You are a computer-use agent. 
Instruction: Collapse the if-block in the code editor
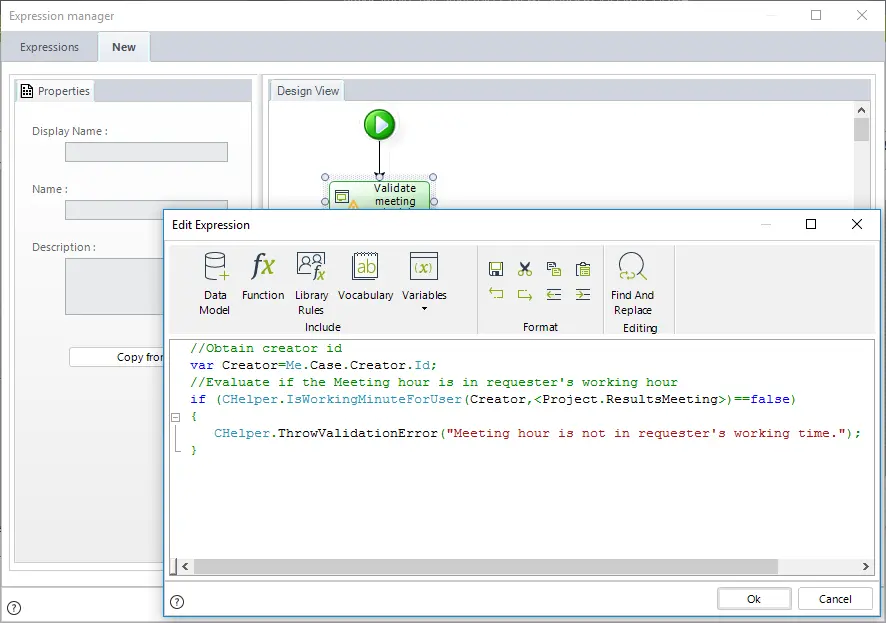[176, 417]
